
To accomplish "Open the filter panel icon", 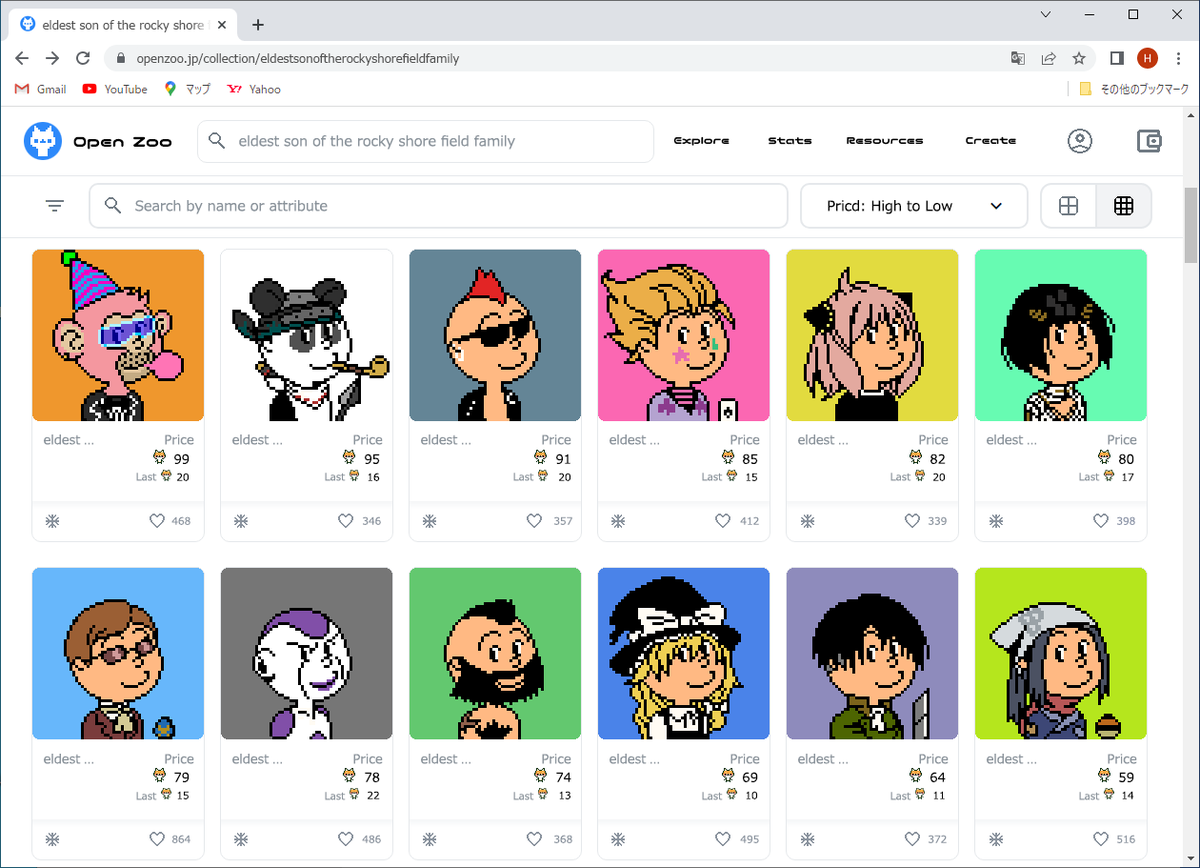I will coord(55,206).
